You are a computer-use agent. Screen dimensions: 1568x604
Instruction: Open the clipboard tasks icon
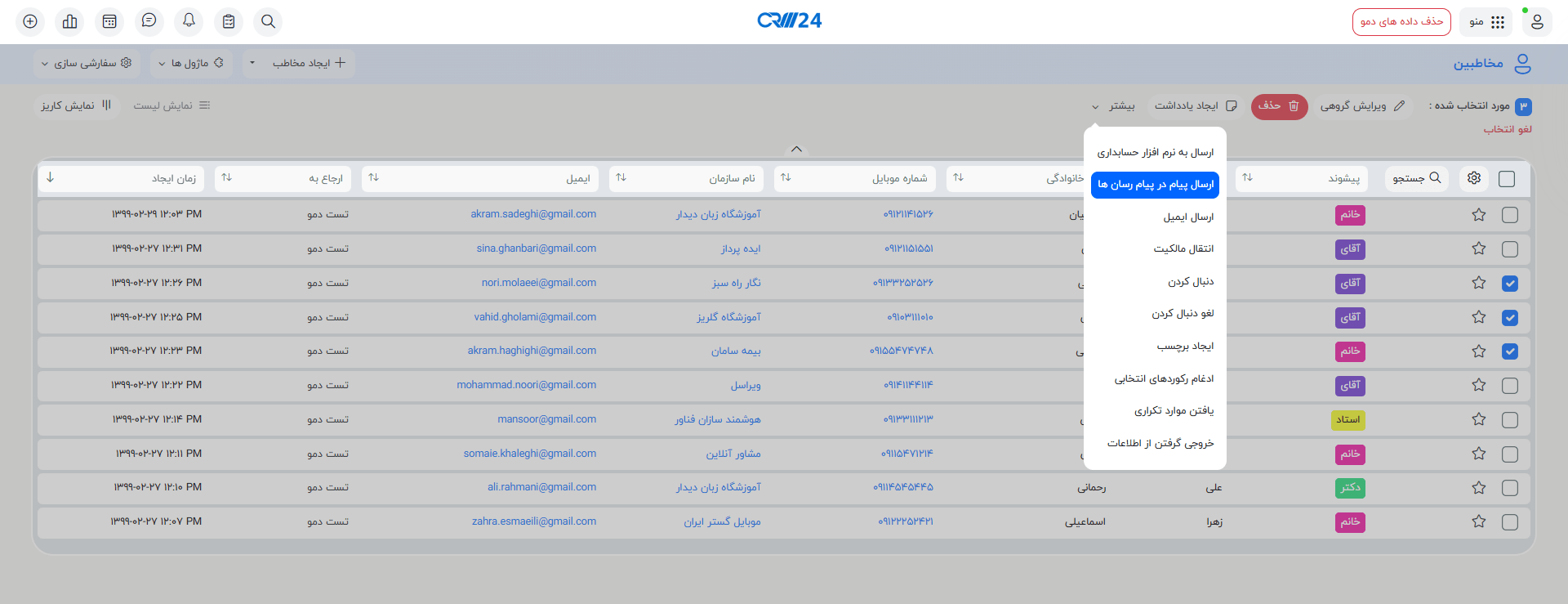pos(229,21)
